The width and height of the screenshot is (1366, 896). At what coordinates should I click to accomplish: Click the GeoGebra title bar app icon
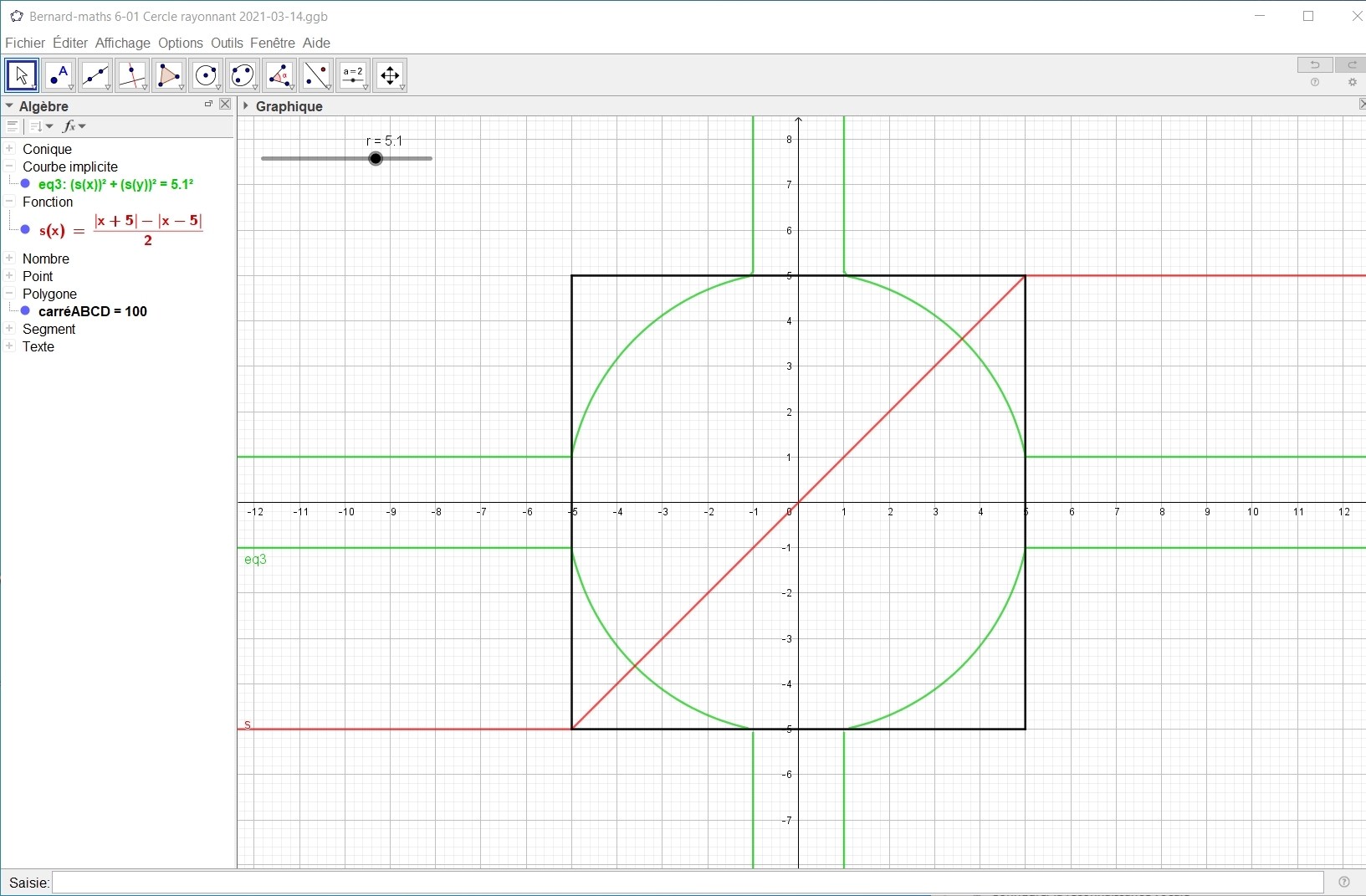click(x=16, y=16)
